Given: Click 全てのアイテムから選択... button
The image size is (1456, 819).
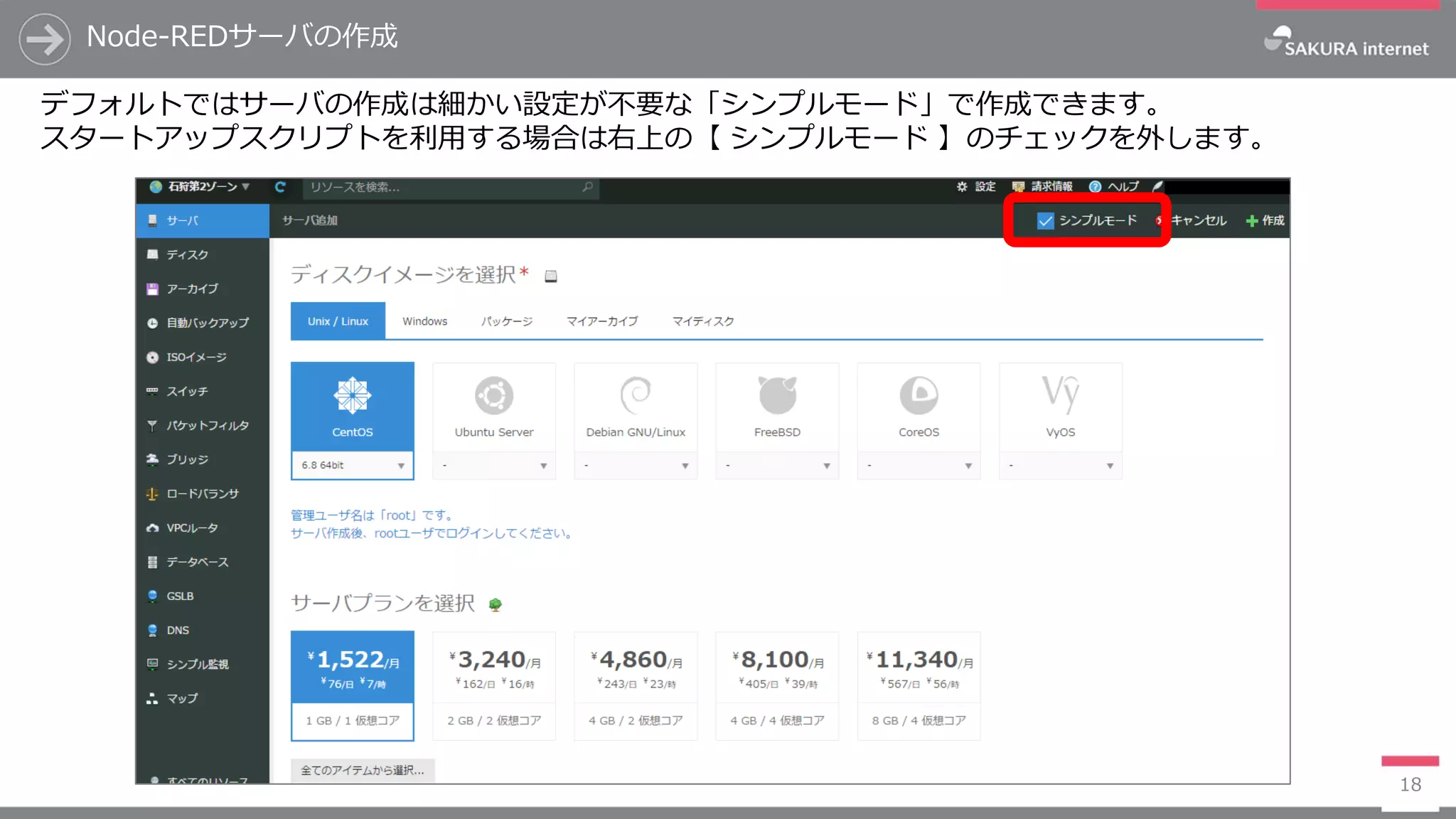Looking at the screenshot, I should click(x=363, y=770).
